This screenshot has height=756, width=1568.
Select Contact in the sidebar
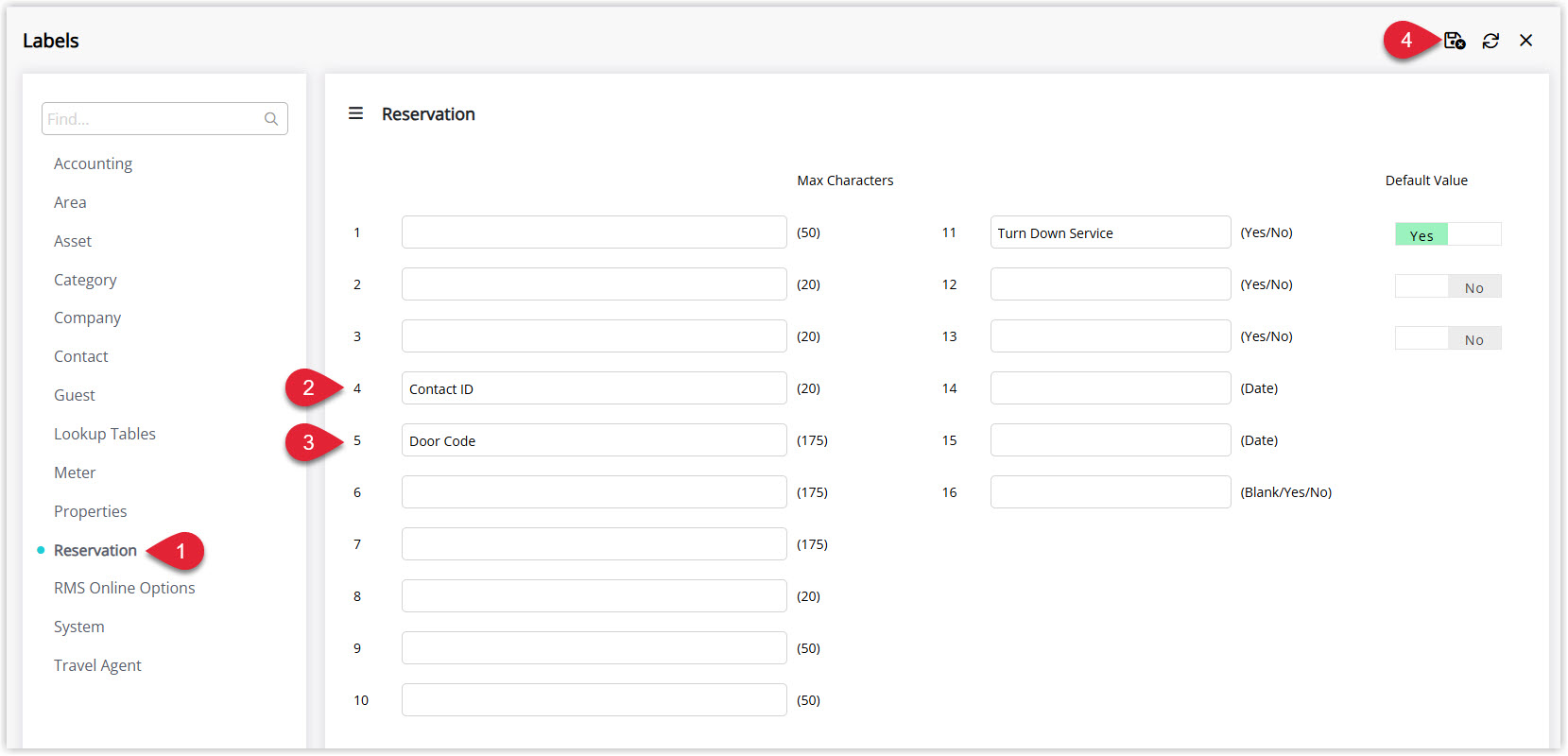tap(80, 356)
